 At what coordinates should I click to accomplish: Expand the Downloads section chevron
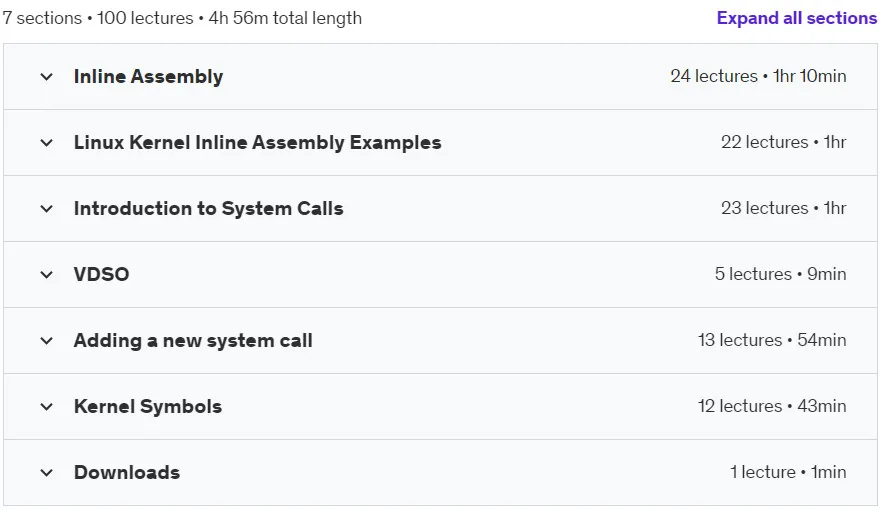(47, 473)
